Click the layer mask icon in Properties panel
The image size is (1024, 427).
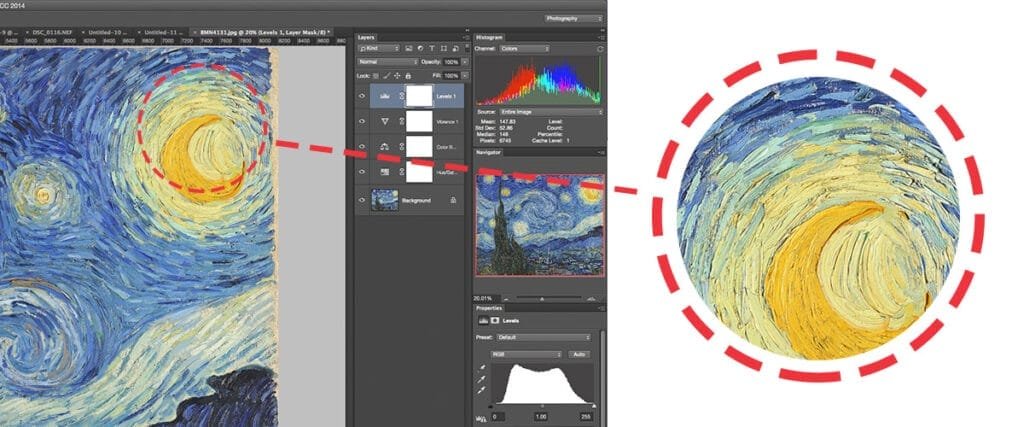coord(497,322)
